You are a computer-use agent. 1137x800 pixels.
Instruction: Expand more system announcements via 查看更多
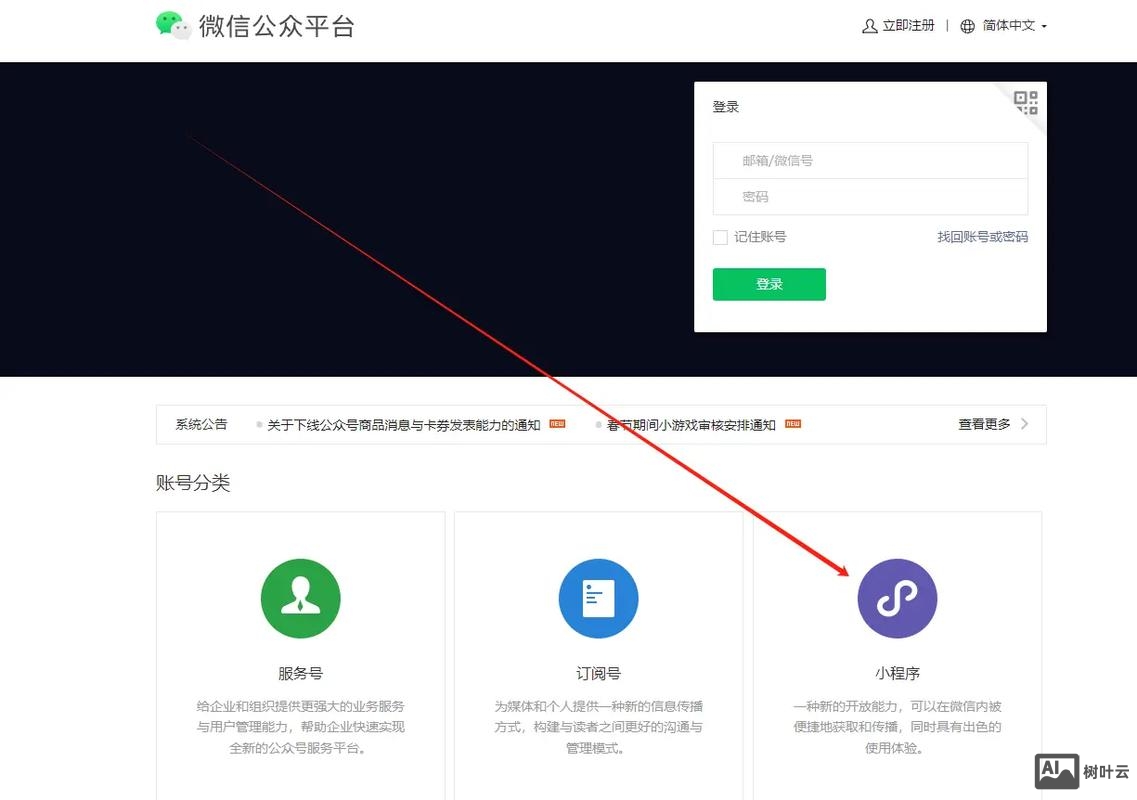[983, 423]
